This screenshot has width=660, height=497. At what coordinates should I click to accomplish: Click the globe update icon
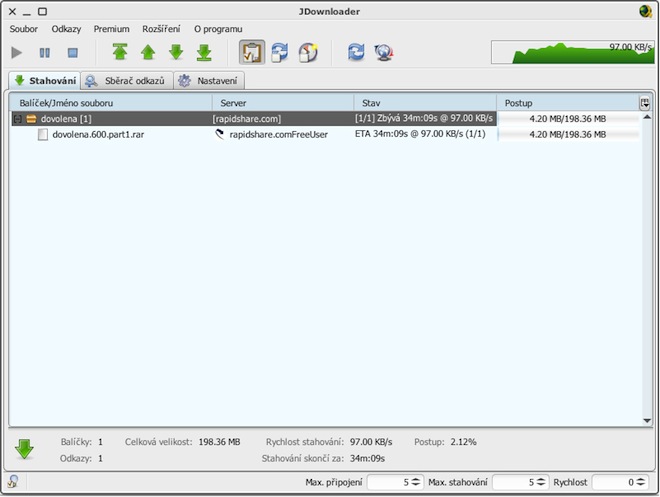click(383, 53)
